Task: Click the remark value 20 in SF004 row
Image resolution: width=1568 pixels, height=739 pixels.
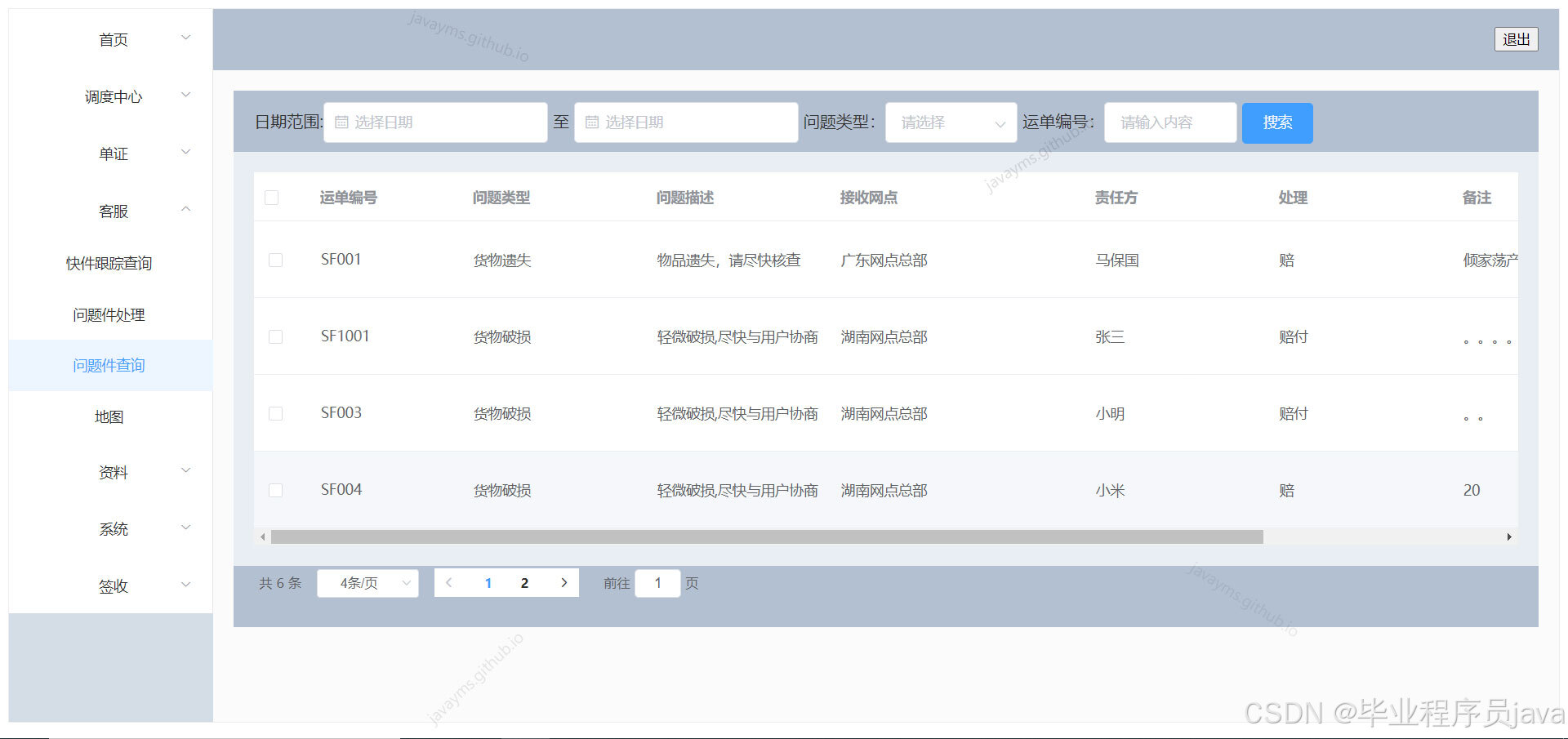Action: [x=1472, y=490]
